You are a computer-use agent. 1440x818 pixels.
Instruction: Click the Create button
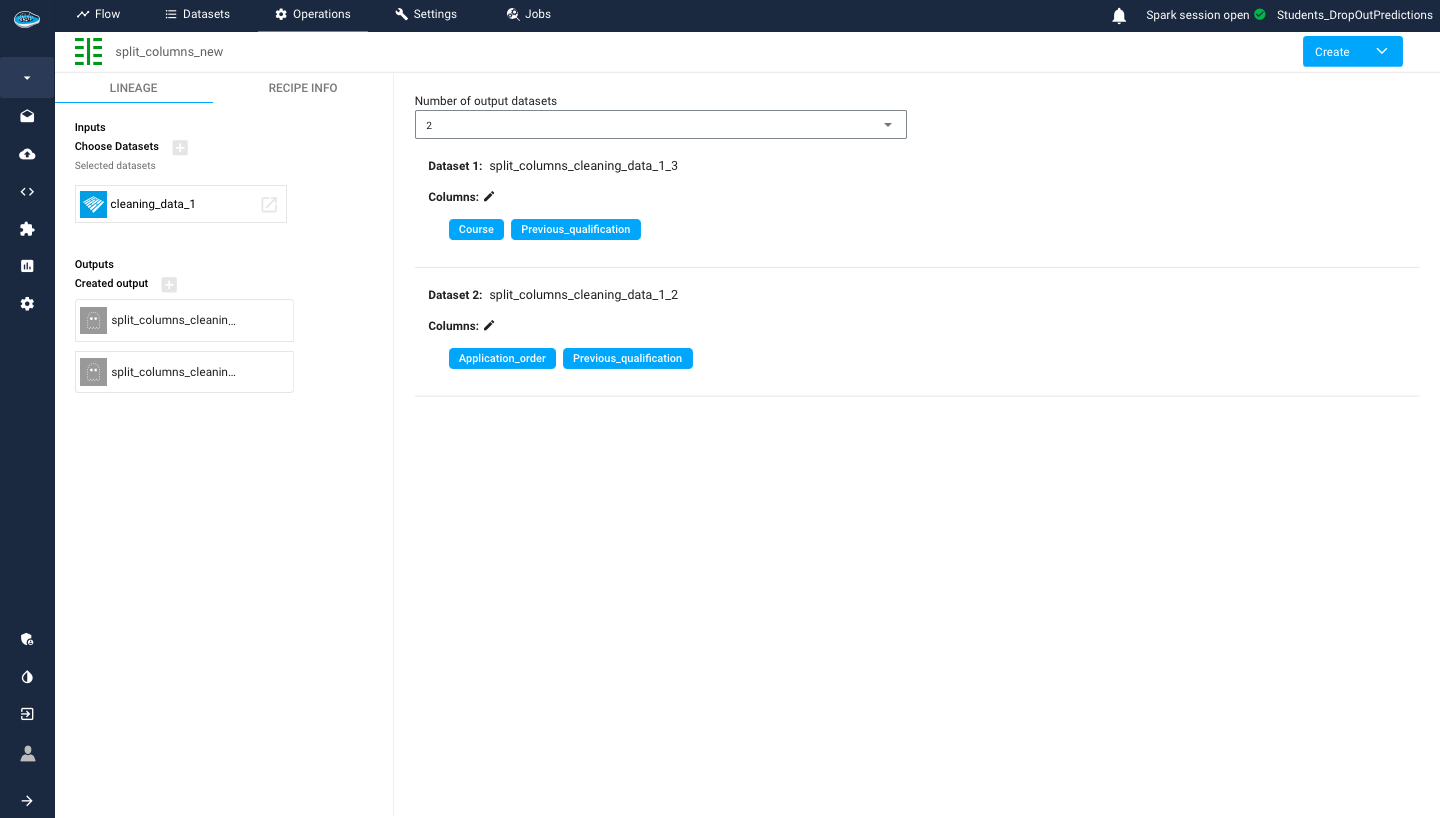(1331, 51)
